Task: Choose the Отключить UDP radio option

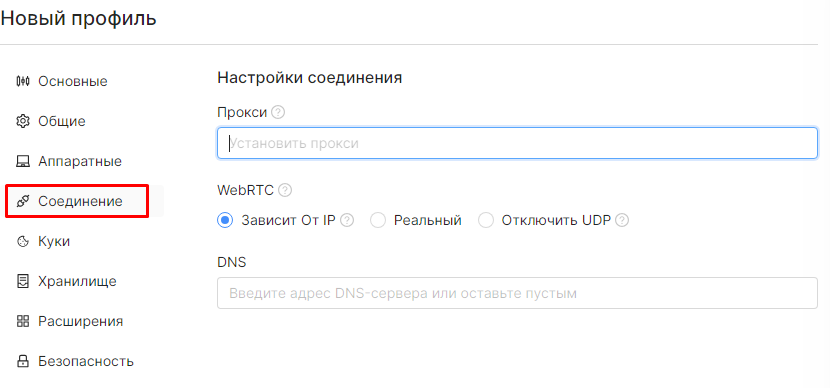Action: 485,220
